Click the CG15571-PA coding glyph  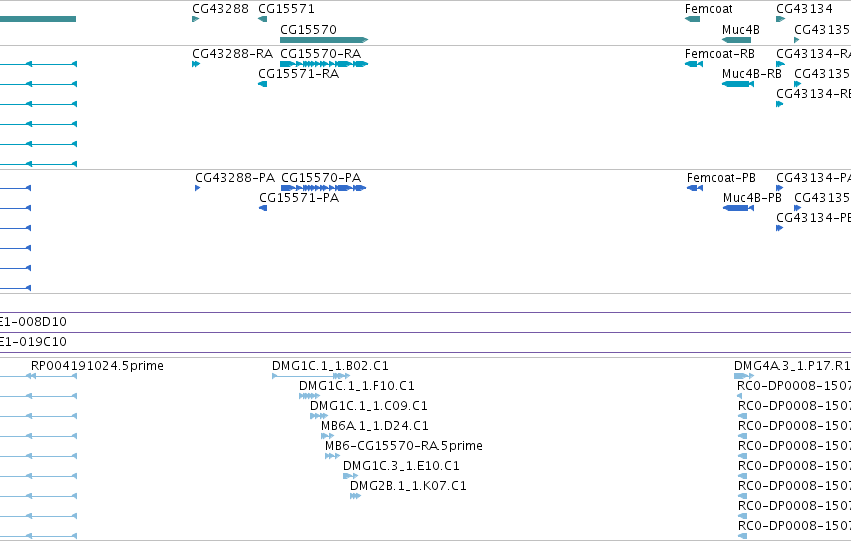[263, 208]
